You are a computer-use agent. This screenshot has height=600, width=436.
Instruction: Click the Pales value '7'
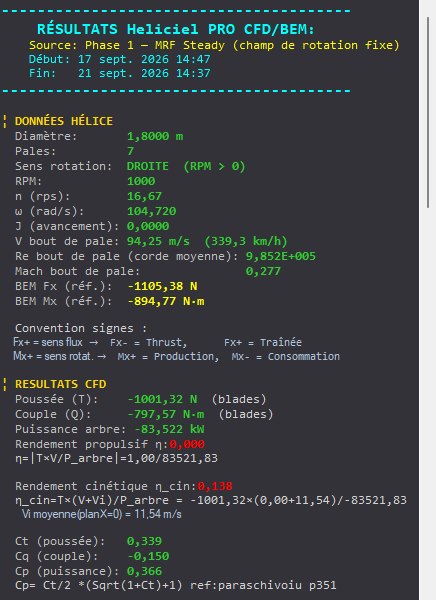pyautogui.click(x=131, y=151)
